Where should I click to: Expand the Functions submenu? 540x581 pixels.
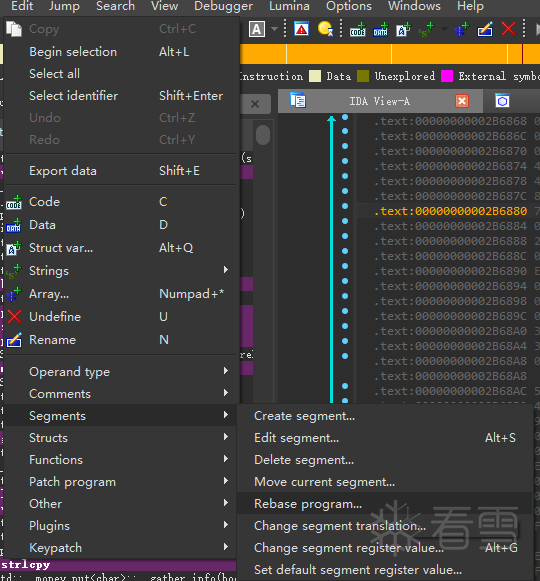pos(121,460)
